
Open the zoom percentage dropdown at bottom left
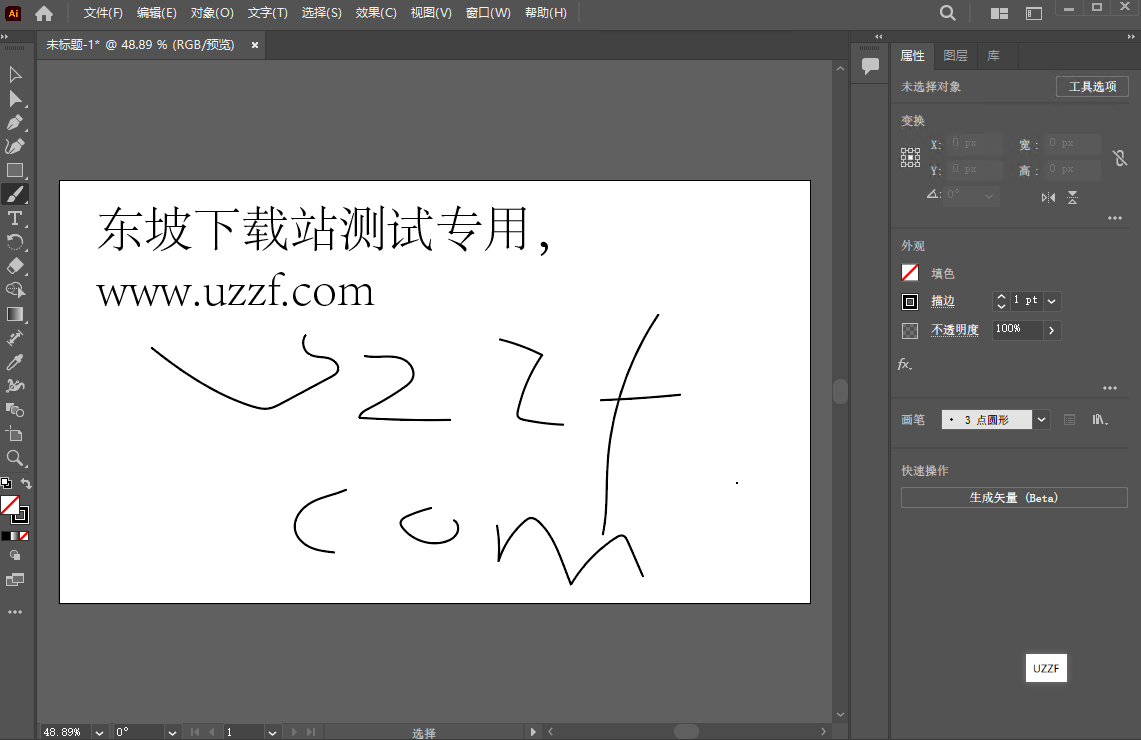(x=97, y=732)
